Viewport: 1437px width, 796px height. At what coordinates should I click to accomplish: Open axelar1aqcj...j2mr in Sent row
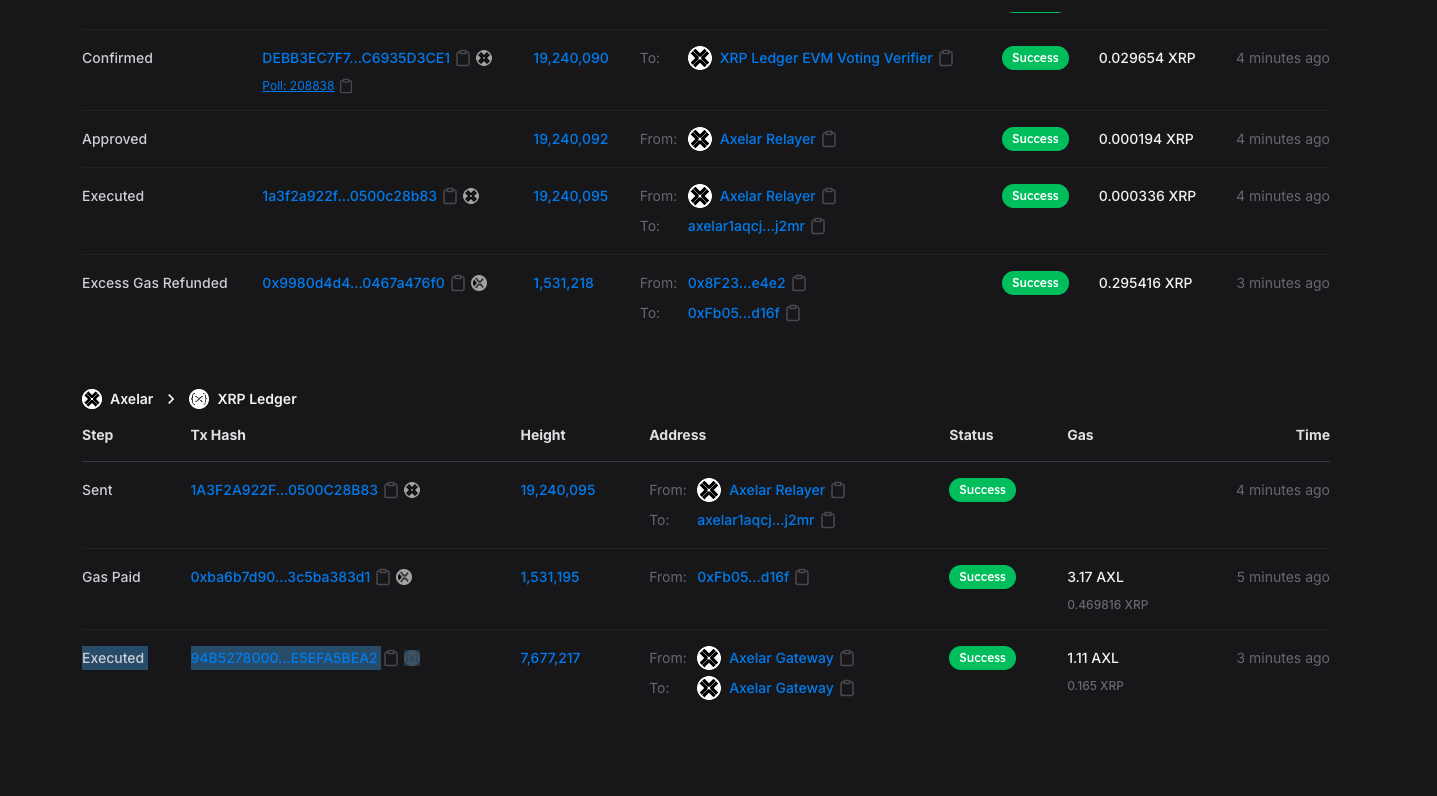click(x=756, y=520)
